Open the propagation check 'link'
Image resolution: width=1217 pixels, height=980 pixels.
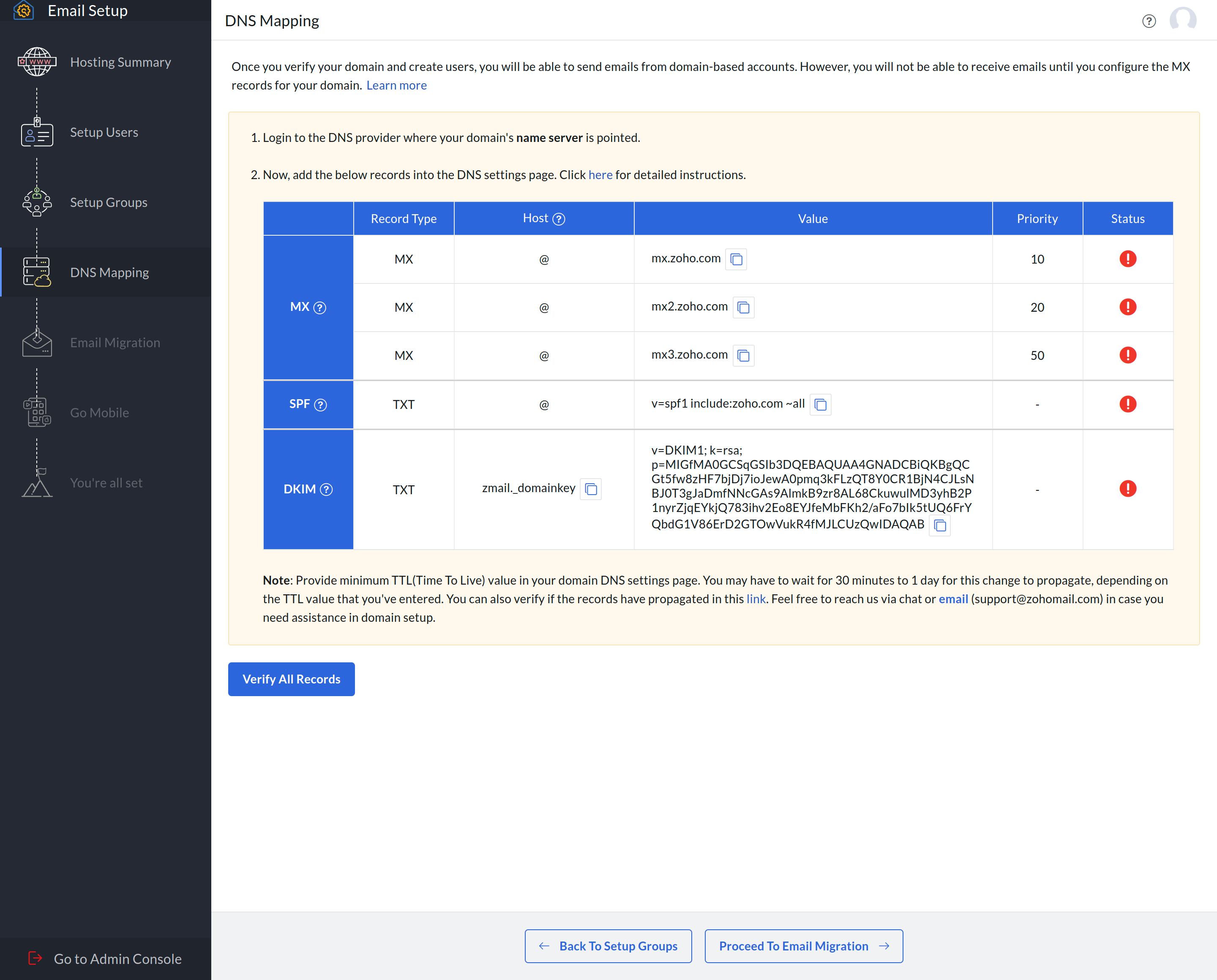[x=756, y=599]
